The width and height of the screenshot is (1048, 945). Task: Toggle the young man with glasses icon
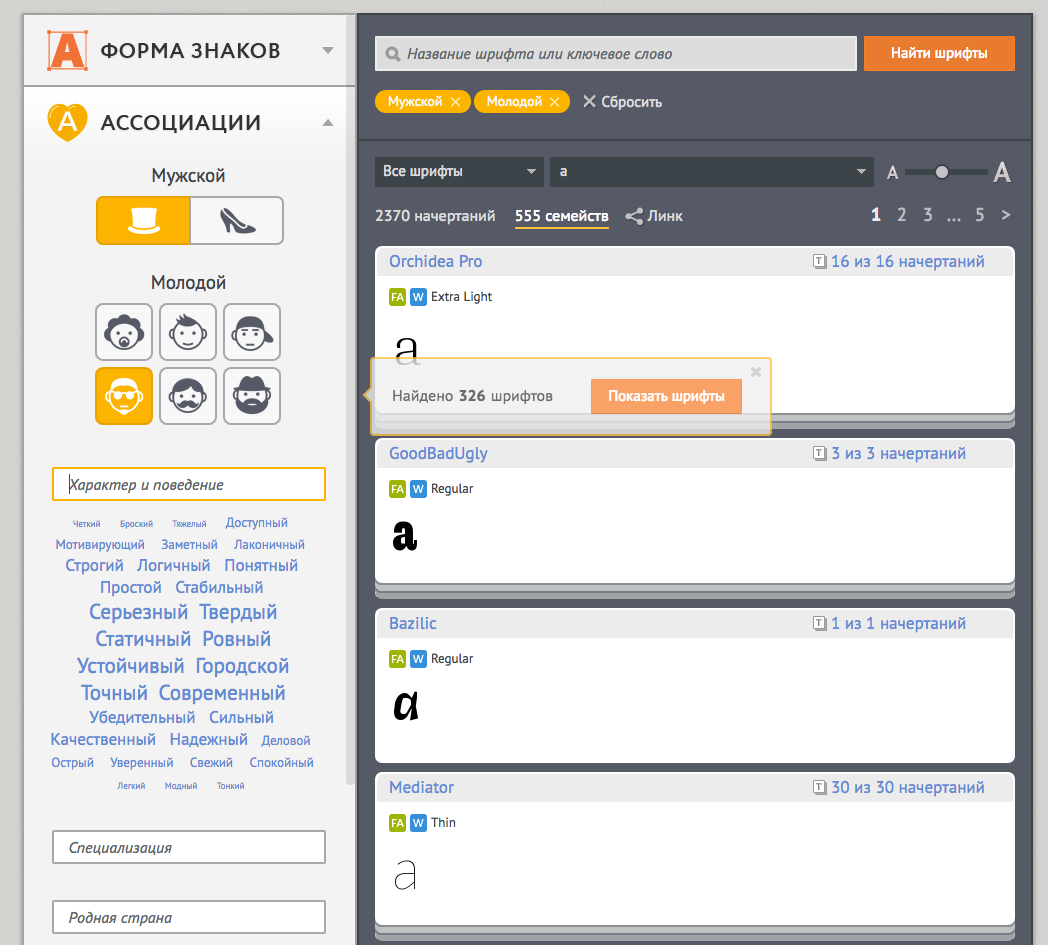point(124,396)
